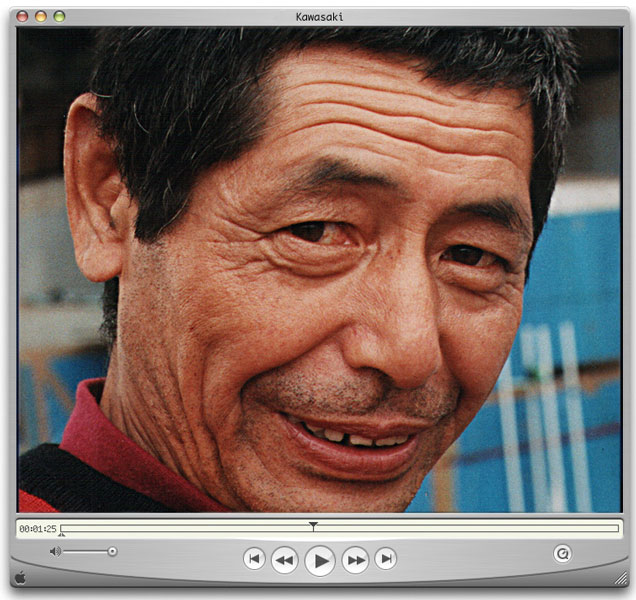Jump to the start of the movie
Screen dimensions: 636x600
254,559
